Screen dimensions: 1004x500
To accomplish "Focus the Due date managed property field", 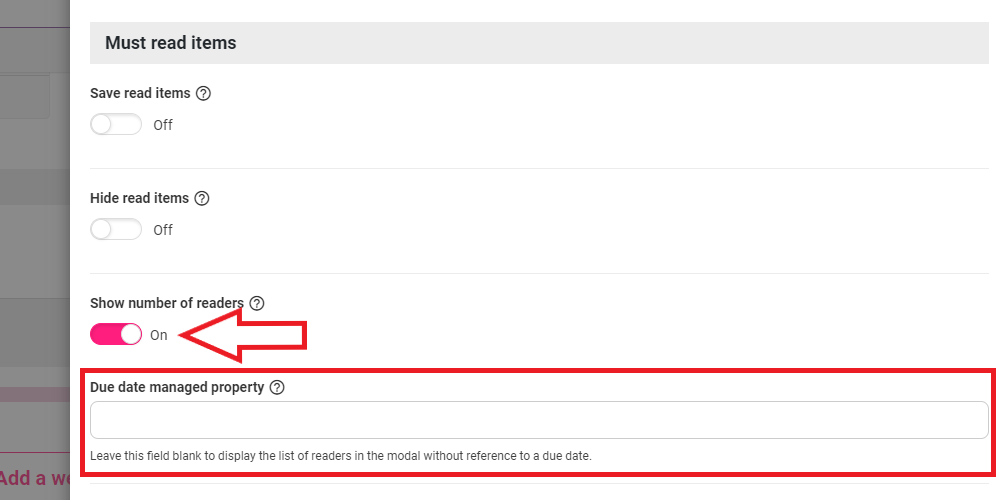I will (539, 420).
